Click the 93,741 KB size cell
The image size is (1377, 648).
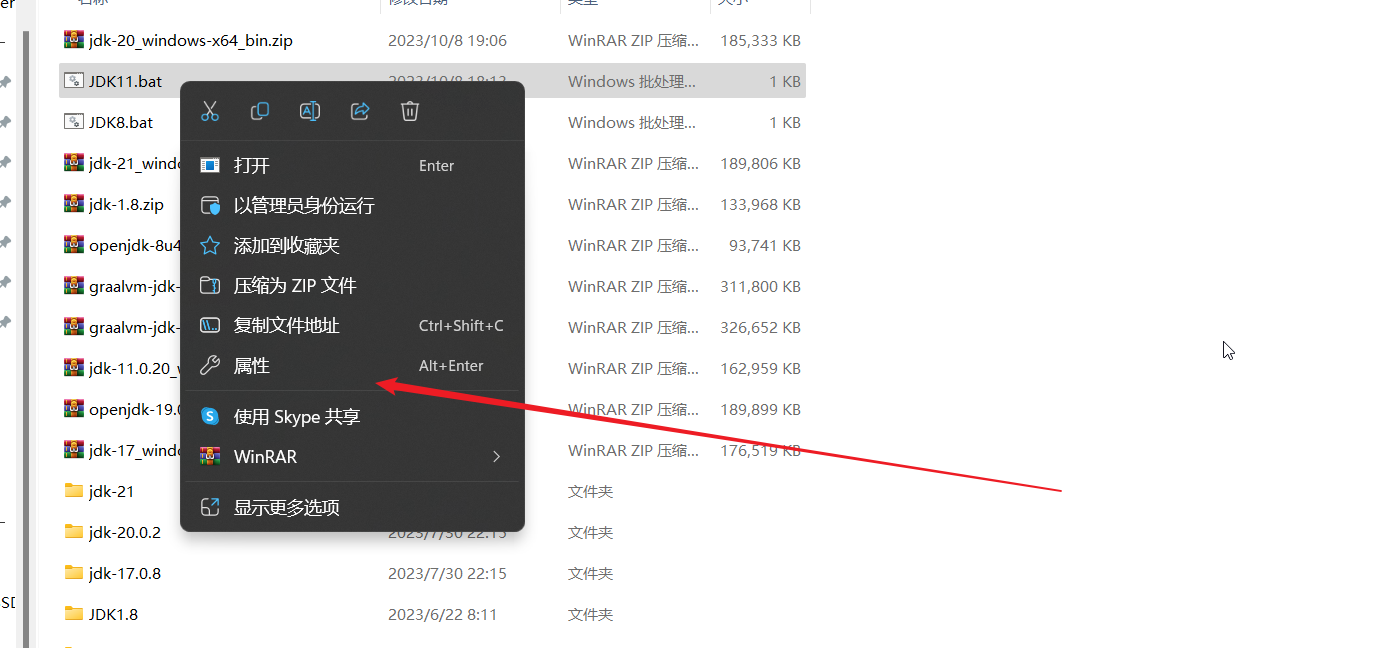(x=765, y=245)
